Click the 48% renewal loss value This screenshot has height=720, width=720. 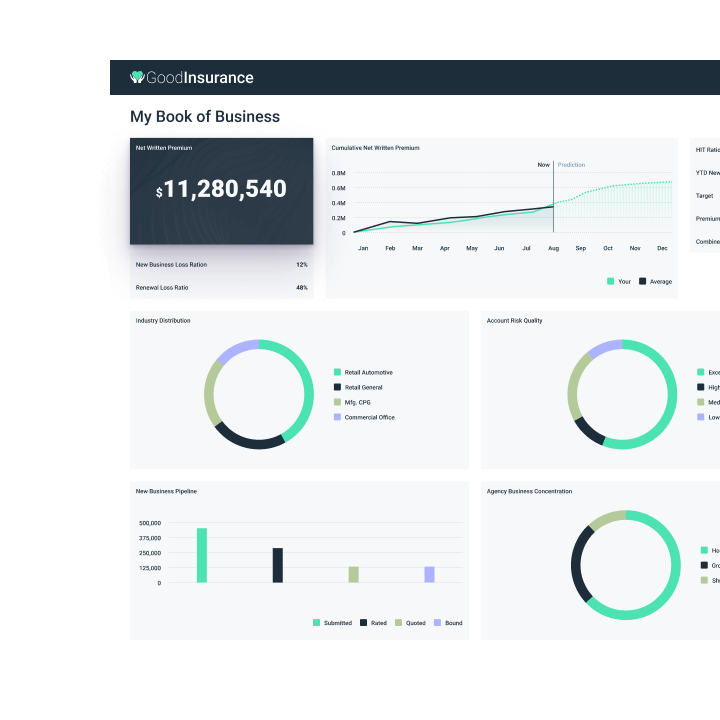302,287
